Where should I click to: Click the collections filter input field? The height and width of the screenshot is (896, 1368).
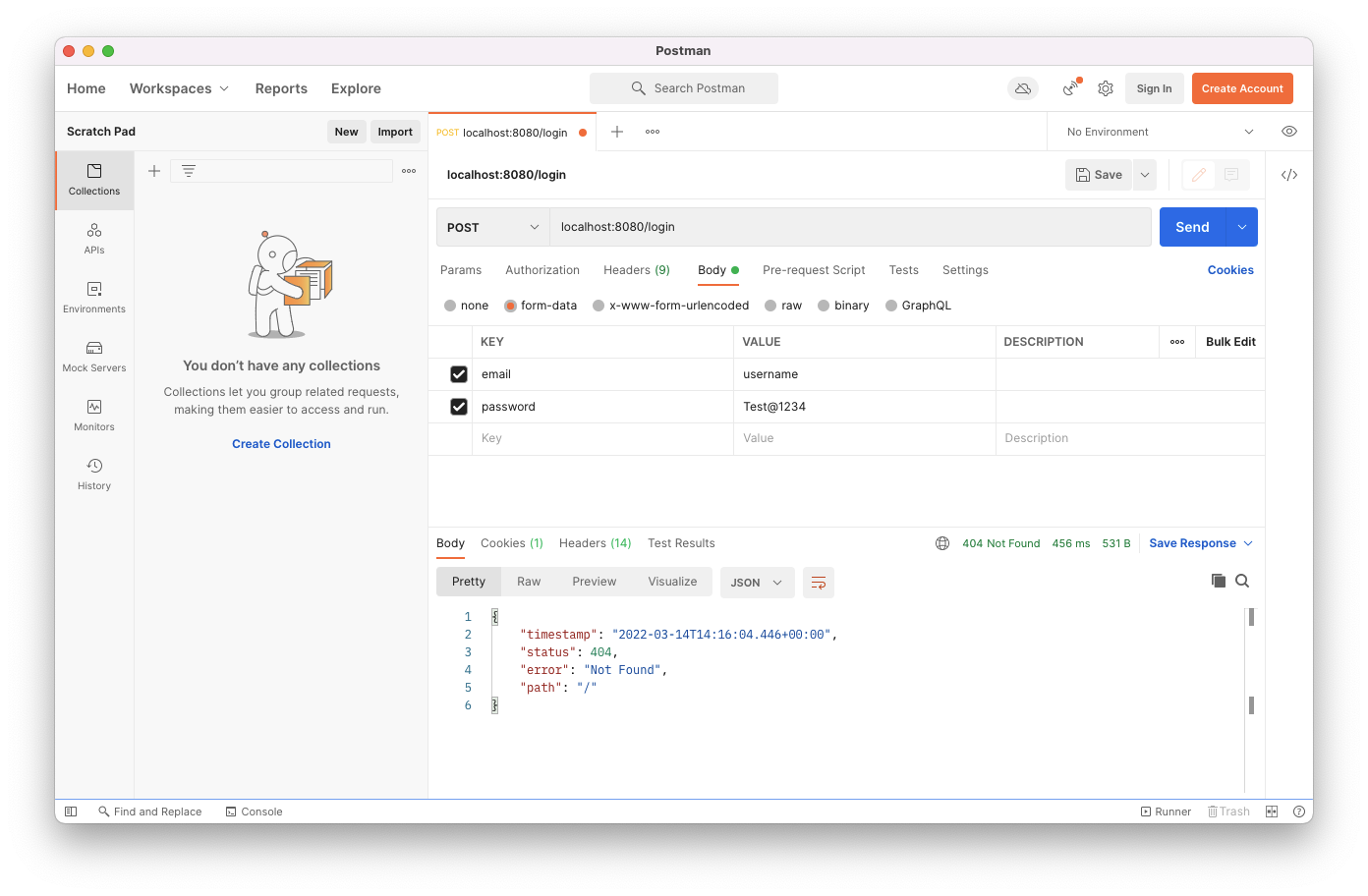click(281, 171)
